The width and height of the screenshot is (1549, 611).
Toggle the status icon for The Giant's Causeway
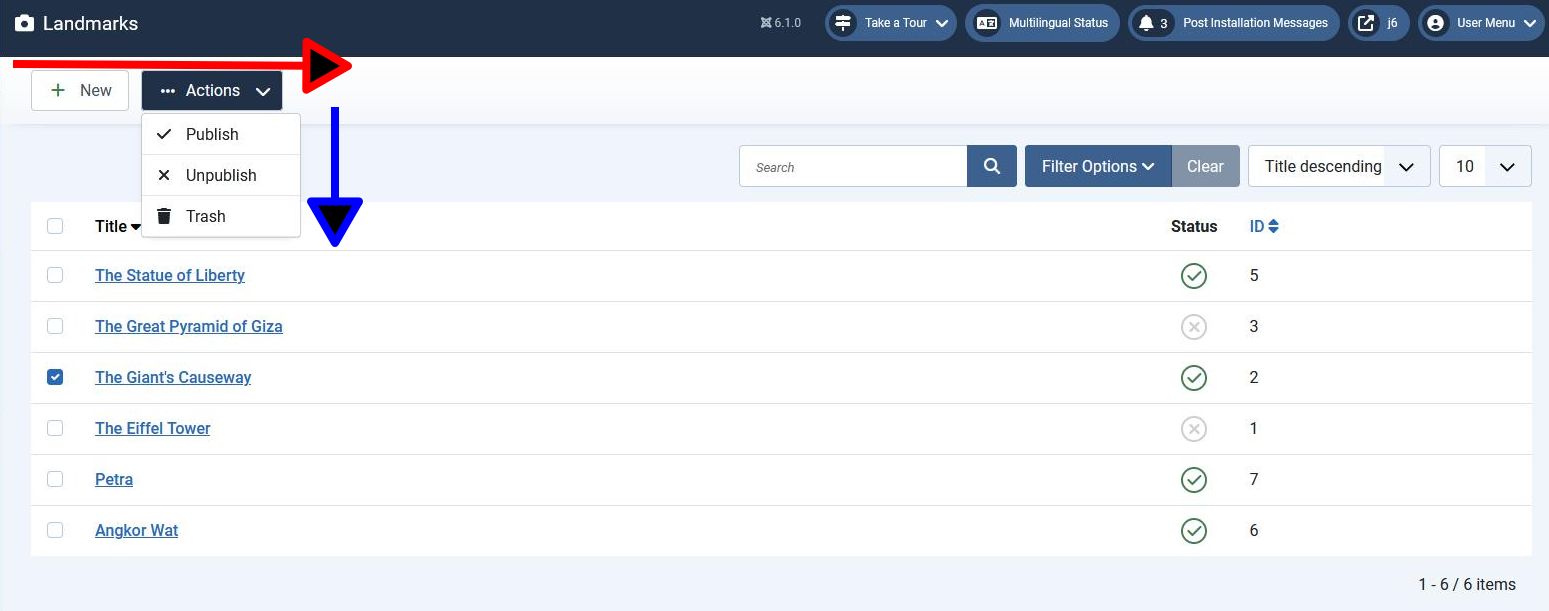pyautogui.click(x=1193, y=378)
